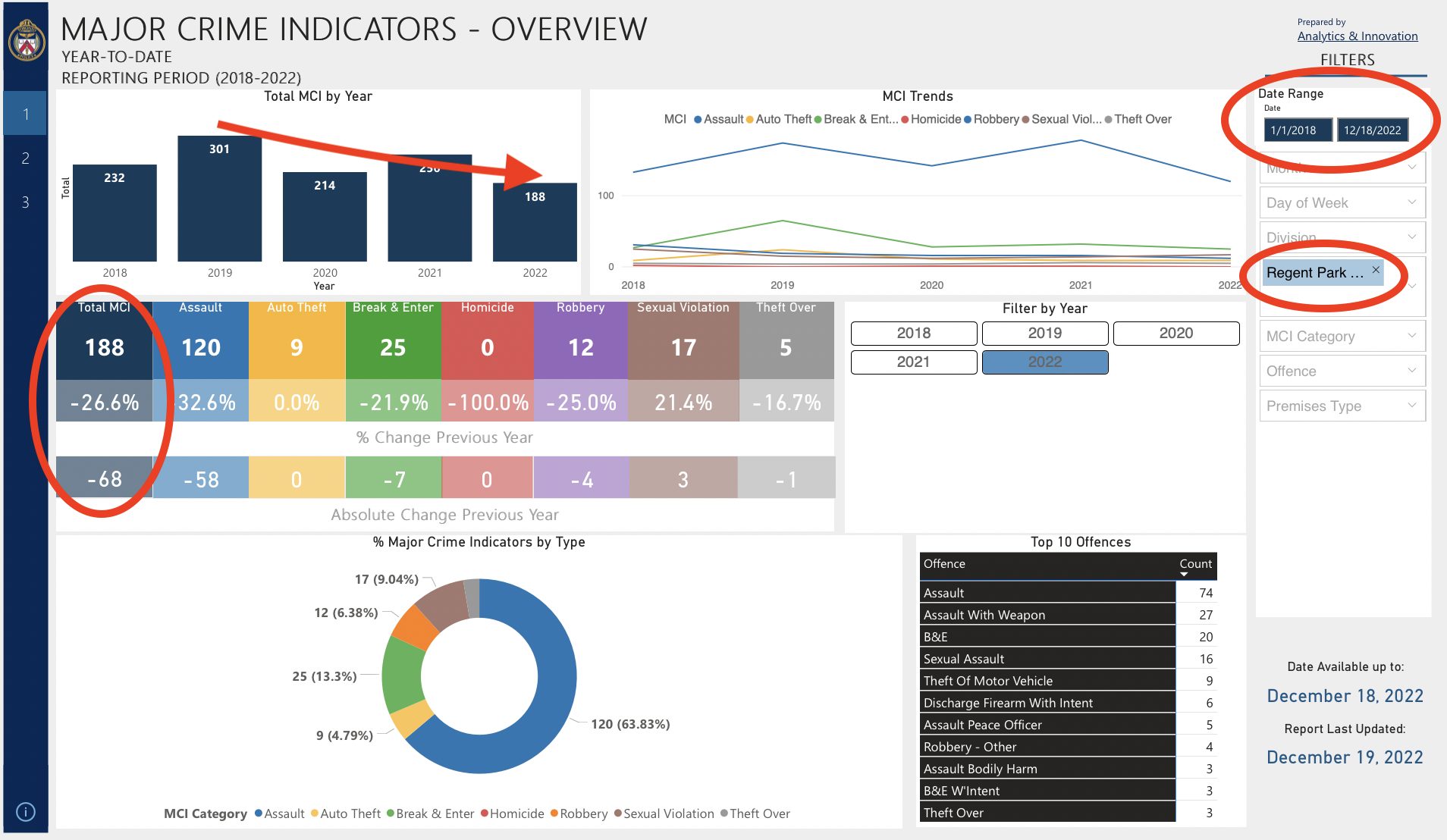Open the info icon in sidebar

[26, 812]
